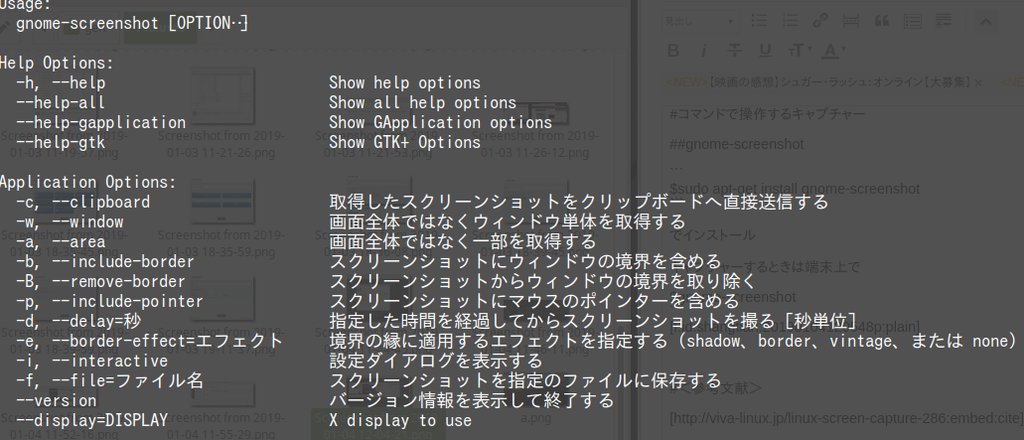The width and height of the screenshot is (1024, 440).
Task: Insert a read-more break in the editor
Action: point(851,21)
